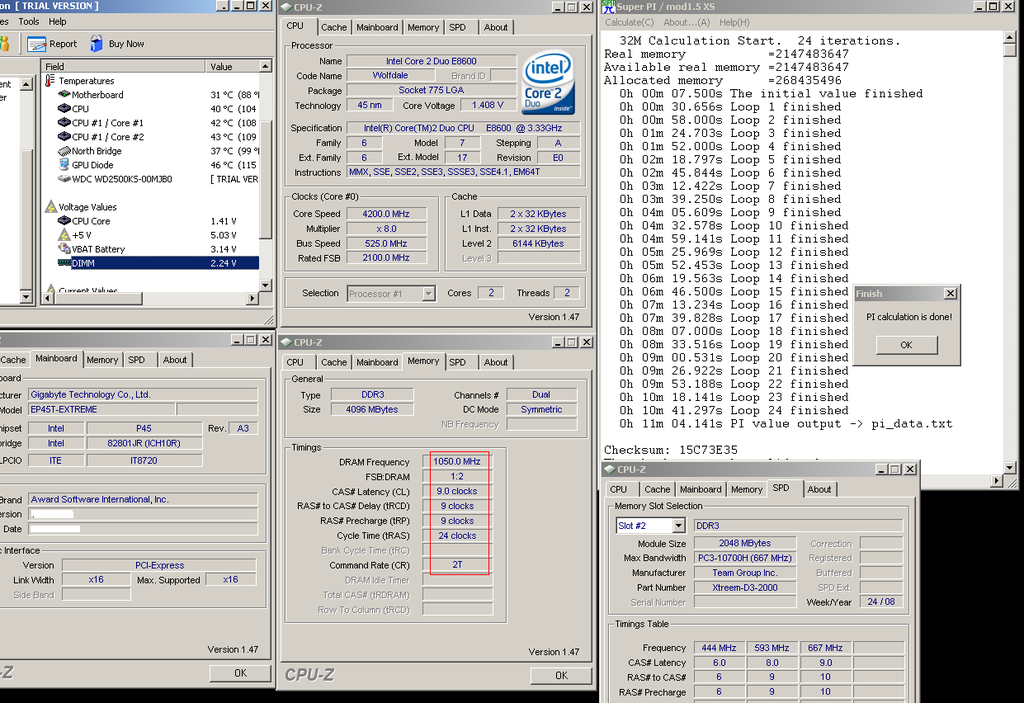This screenshot has width=1024, height=703.
Task: Click the WDC WD2500KS hard drive icon
Action: coord(64,179)
